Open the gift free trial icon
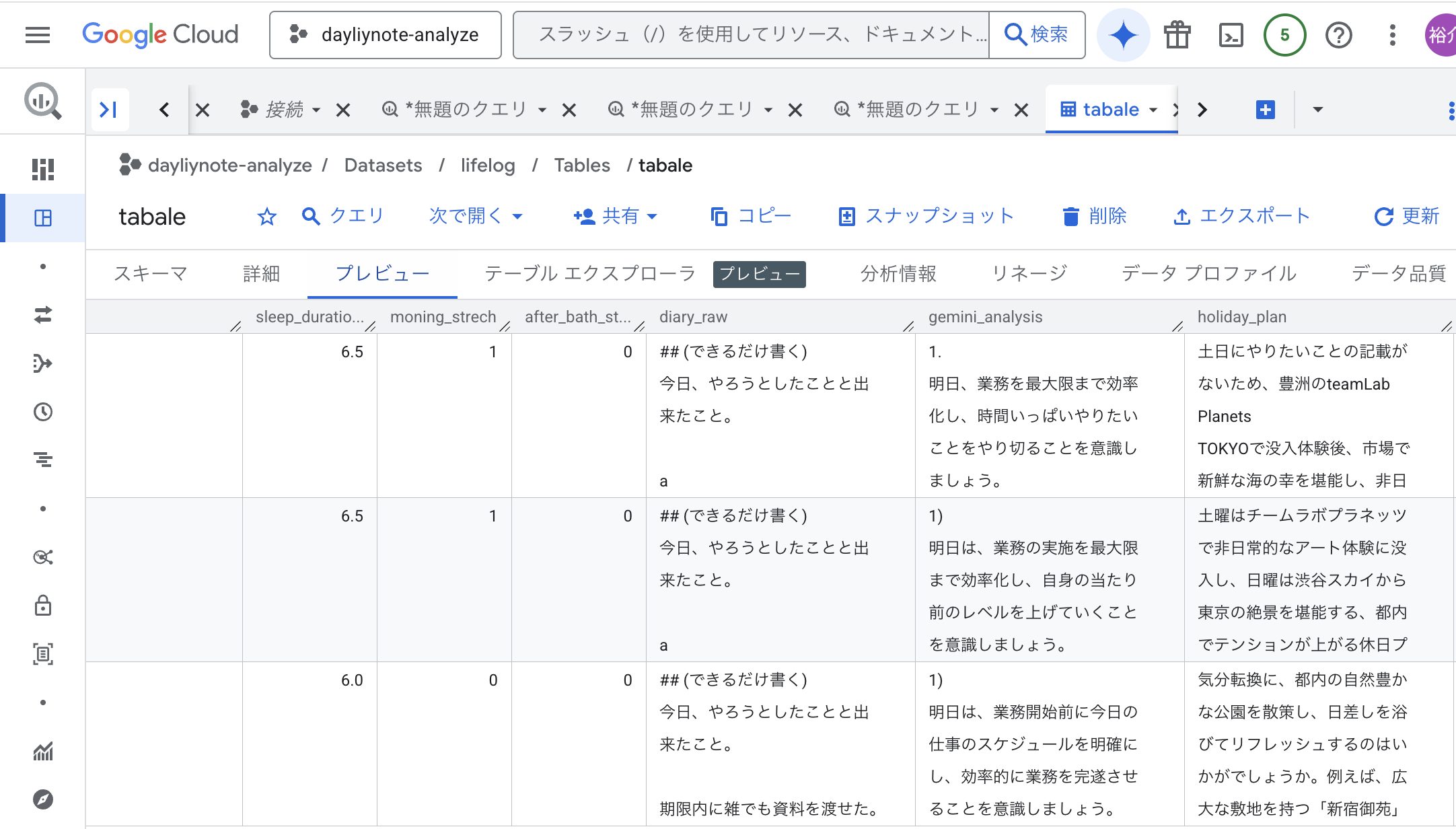The height and width of the screenshot is (829, 1456). coord(1177,35)
